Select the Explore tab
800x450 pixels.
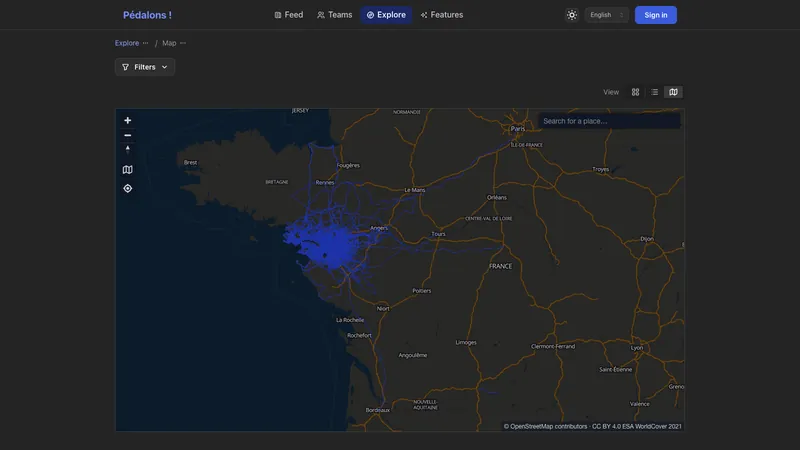386,15
